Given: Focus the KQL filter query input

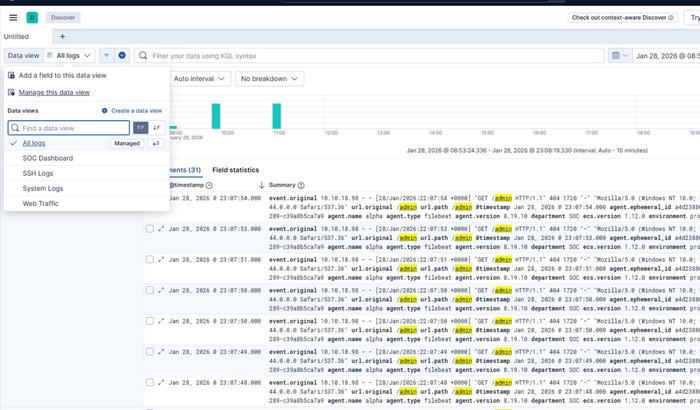Looking at the screenshot, I should click(x=369, y=55).
